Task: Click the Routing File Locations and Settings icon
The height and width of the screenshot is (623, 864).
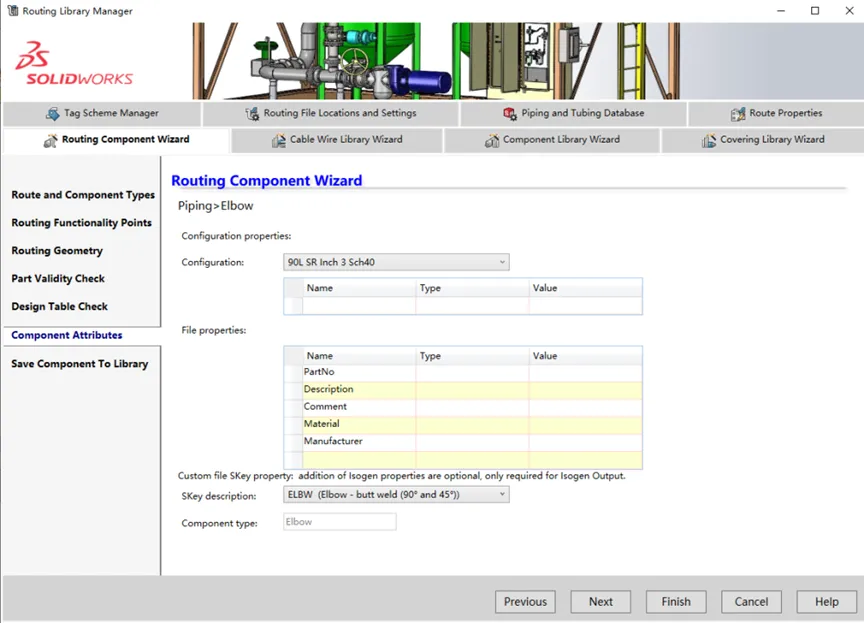Action: click(x=252, y=113)
